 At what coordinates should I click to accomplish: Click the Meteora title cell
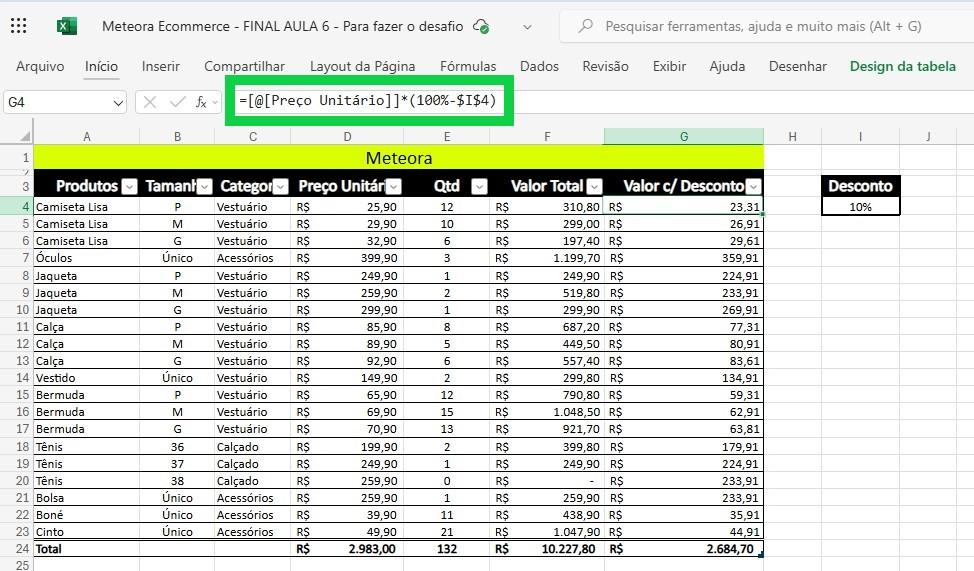[x=398, y=157]
